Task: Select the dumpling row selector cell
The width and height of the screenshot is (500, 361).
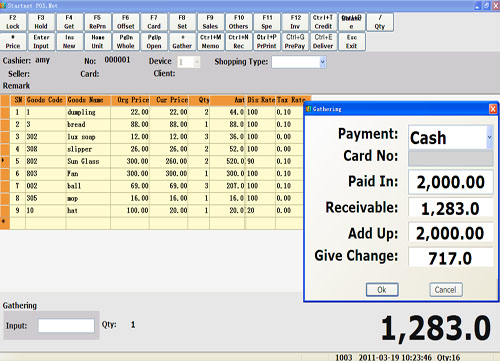Action: 5,112
